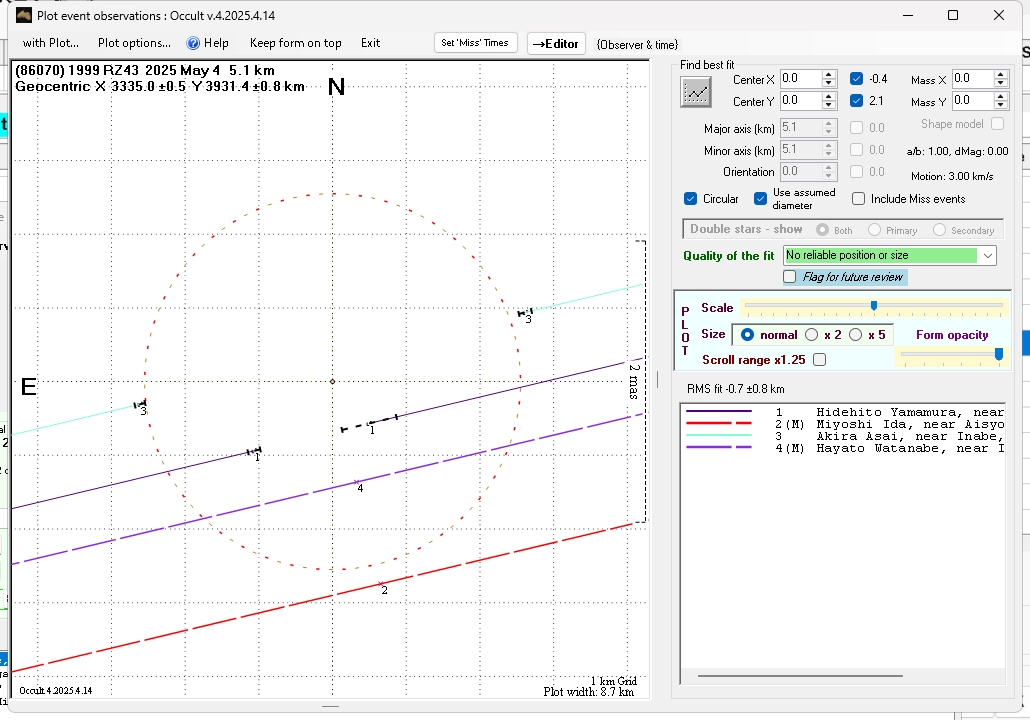Increase Mass X using the up spinner
The image size is (1030, 720).
tap(1001, 74)
